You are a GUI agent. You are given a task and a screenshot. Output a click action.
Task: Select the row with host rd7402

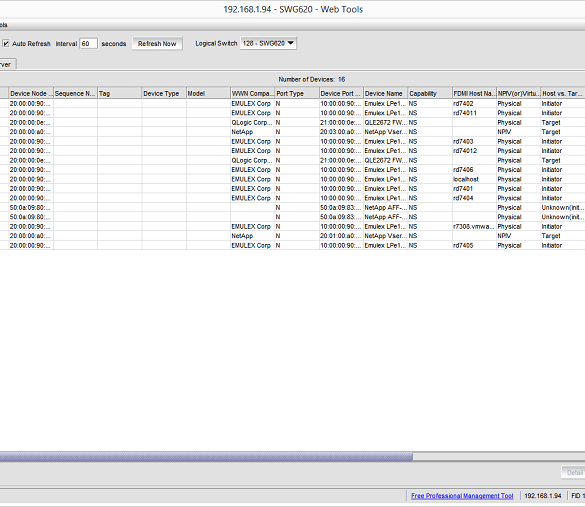(x=292, y=104)
